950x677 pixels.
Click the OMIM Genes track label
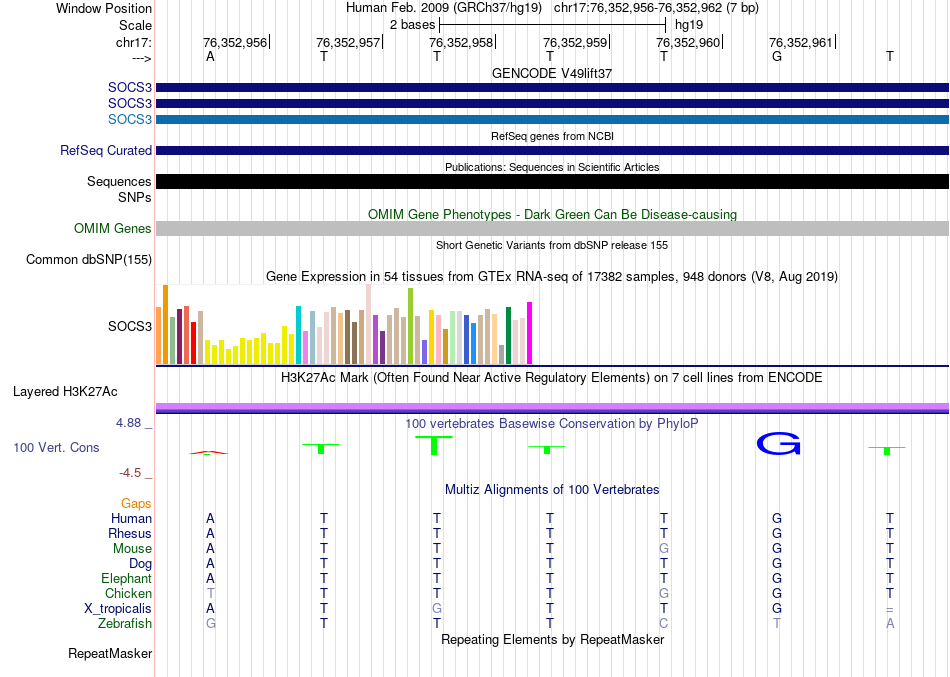(x=112, y=228)
